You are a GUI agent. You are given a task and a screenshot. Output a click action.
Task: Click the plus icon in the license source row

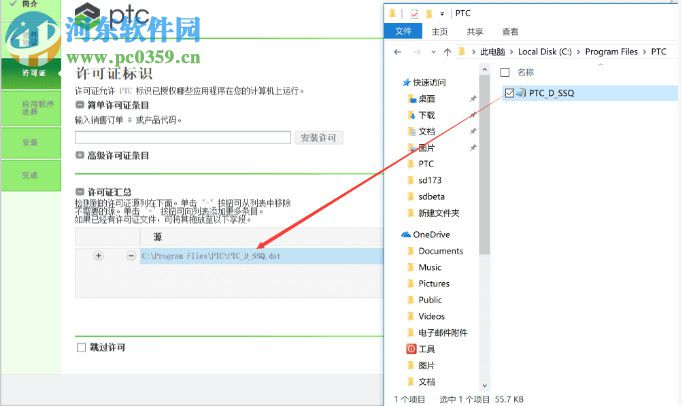pyautogui.click(x=98, y=255)
